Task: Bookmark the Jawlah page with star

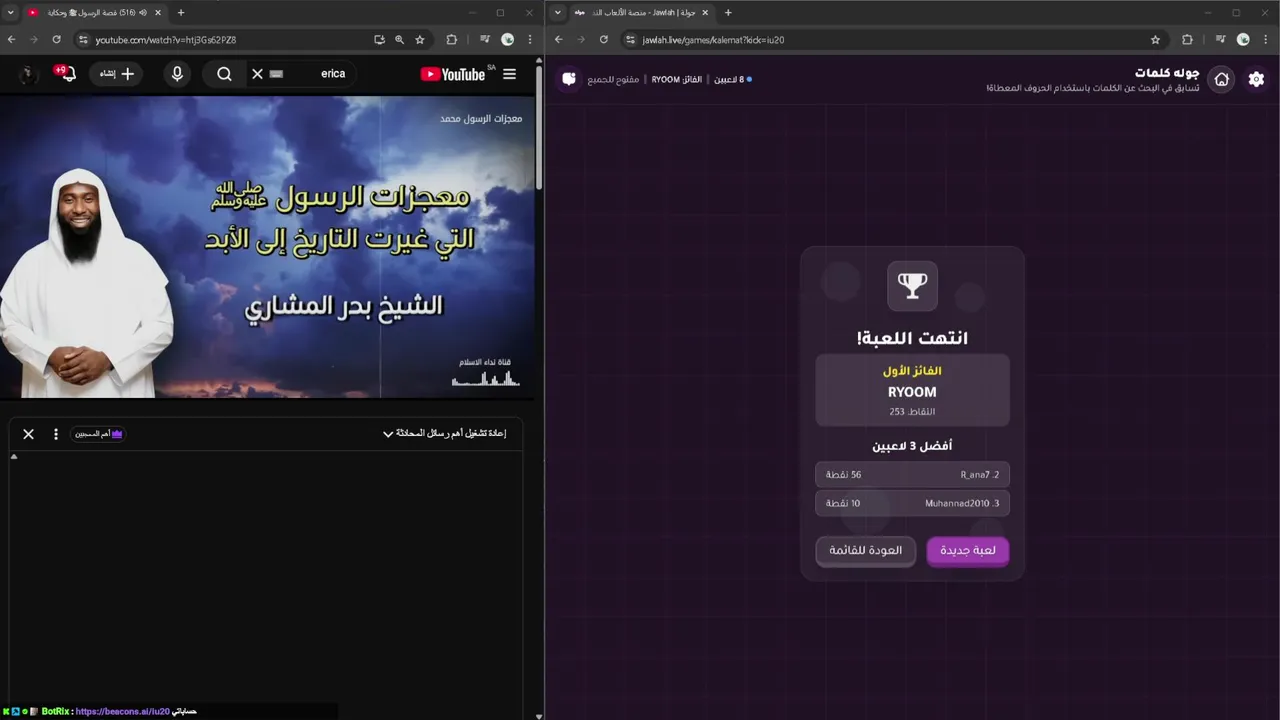Action: pos(1156,40)
